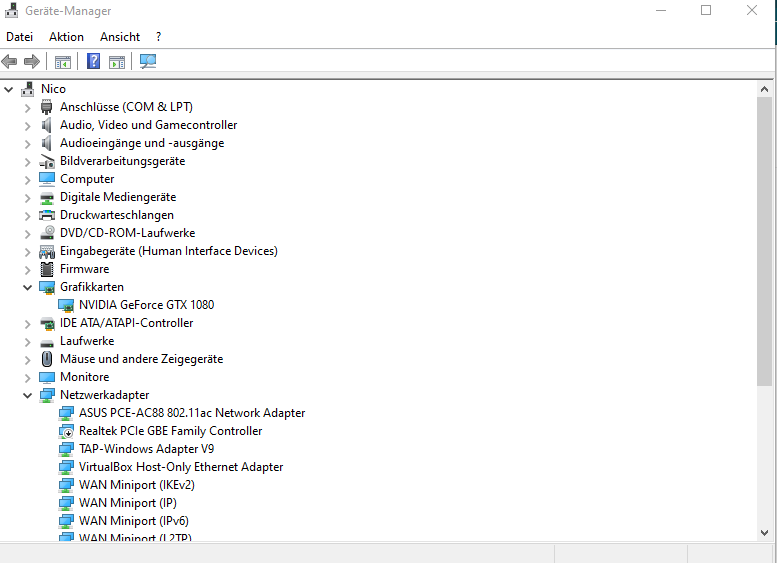
Task: Expand Audioeingänge und -ausgänge chevron
Action: click(x=28, y=144)
